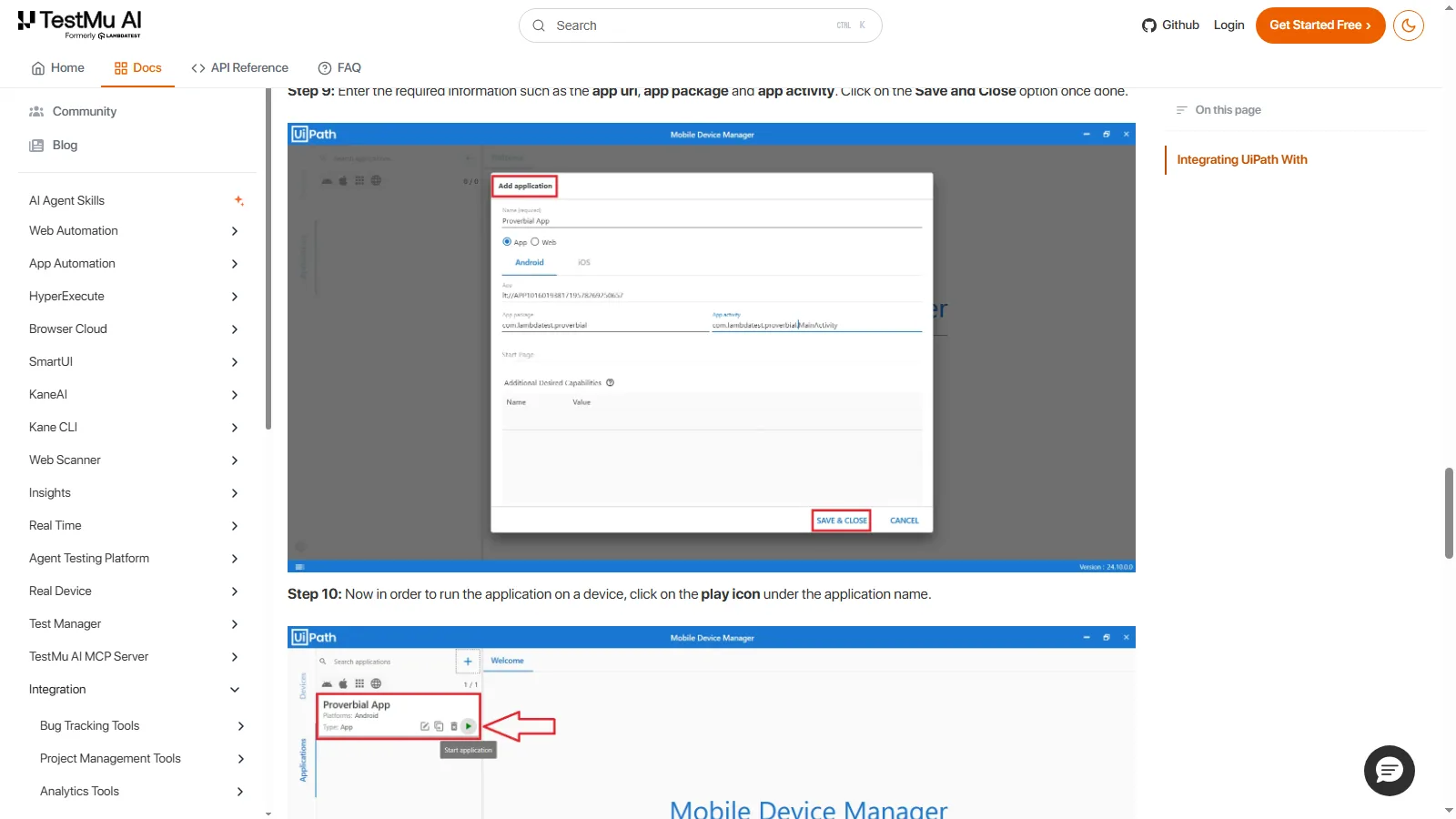Open the chat support bubble
The width and height of the screenshot is (1456, 819).
pos(1389,771)
